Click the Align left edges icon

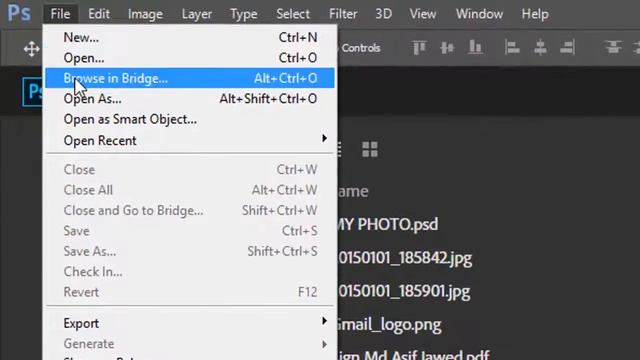pyautogui.click(x=512, y=48)
